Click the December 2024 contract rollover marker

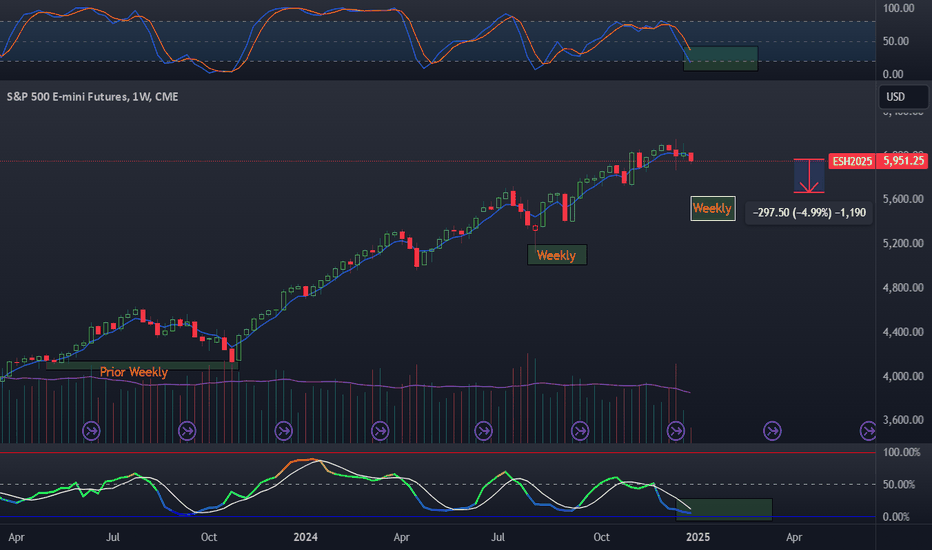tap(676, 430)
